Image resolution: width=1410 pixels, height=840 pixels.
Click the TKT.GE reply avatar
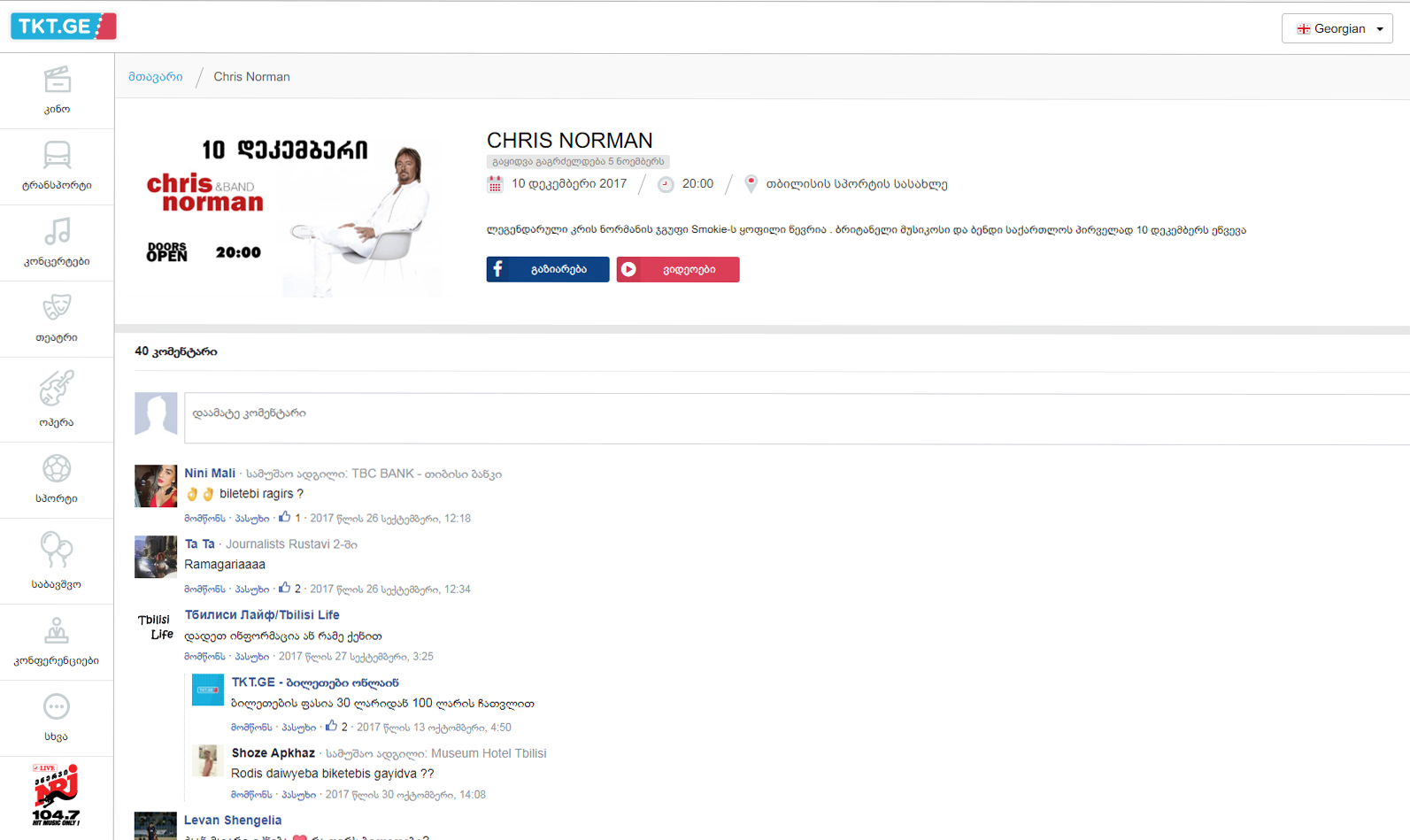208,690
